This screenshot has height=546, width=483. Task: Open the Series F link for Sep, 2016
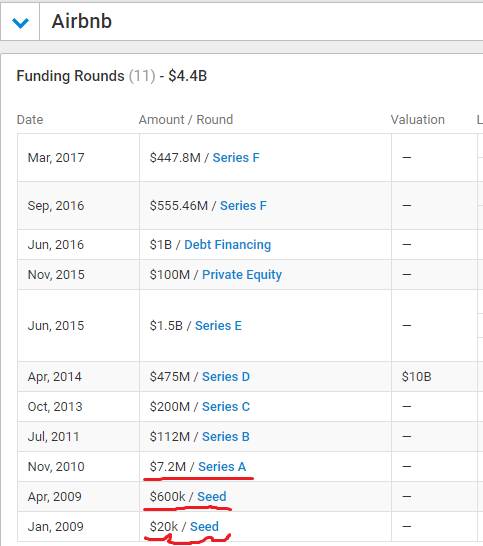243,206
